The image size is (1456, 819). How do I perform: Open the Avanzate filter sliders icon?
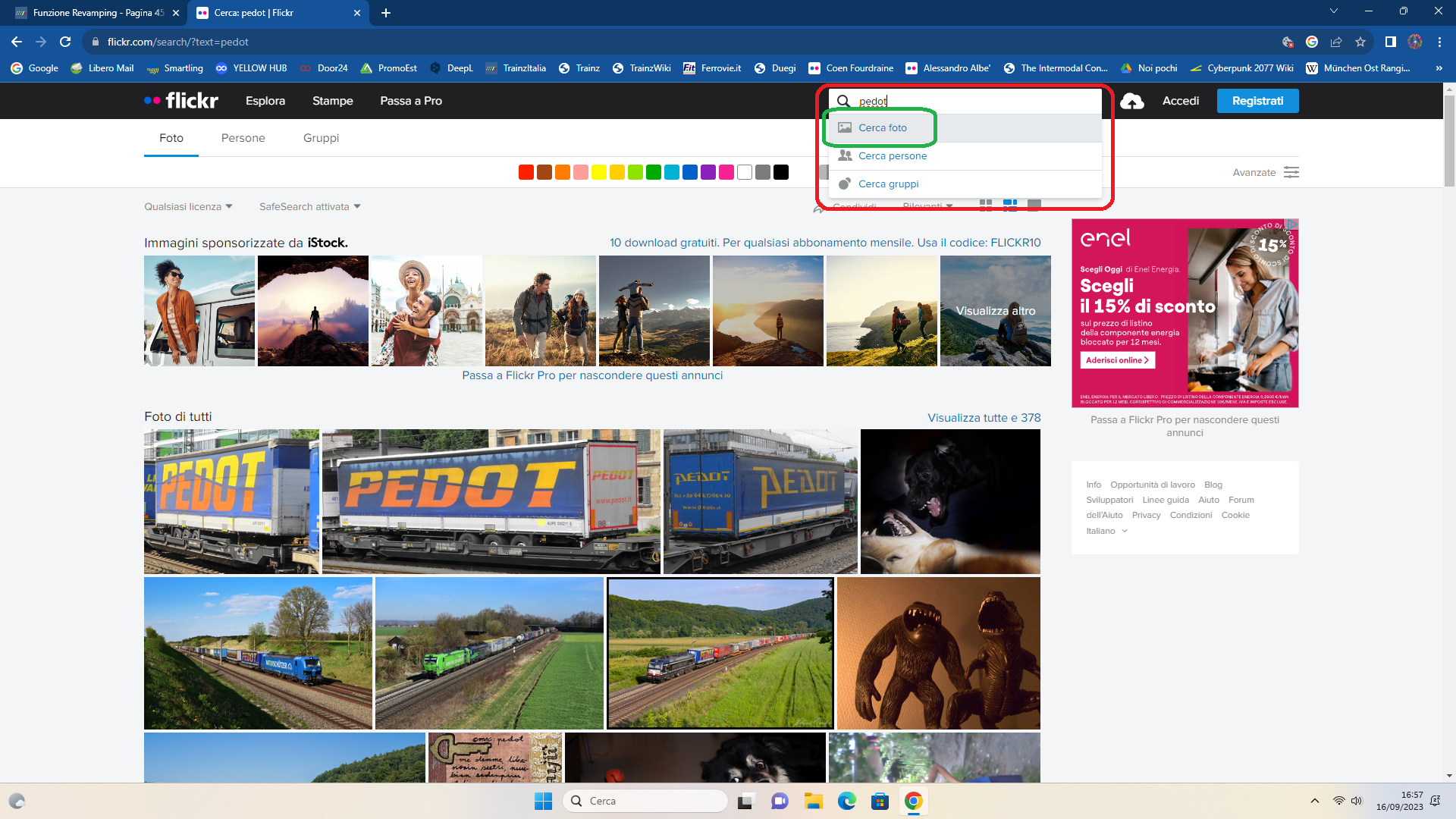click(x=1291, y=172)
